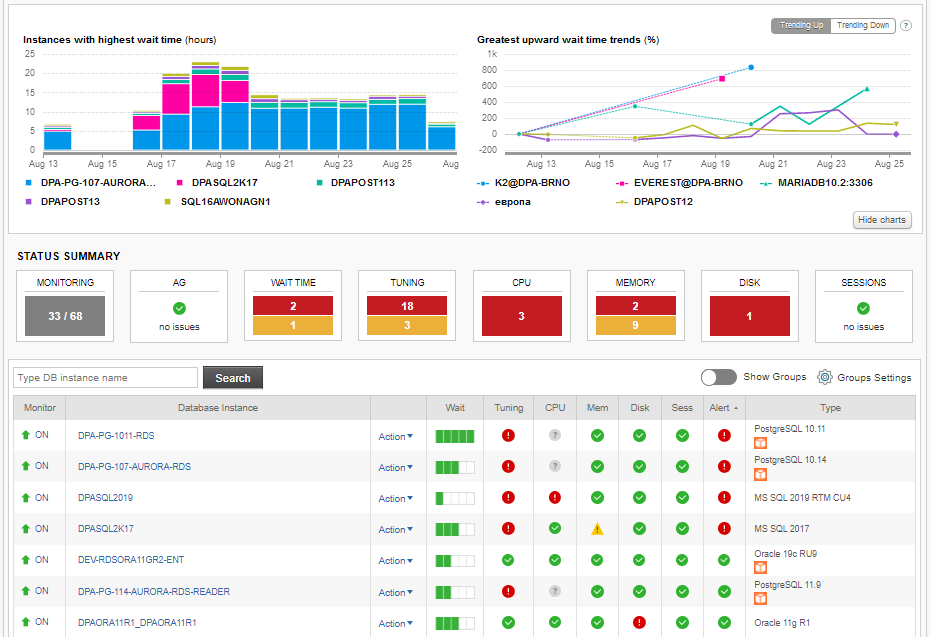Image resolution: width=931 pixels, height=637 pixels.
Task: Click the help question mark icon near Trending Down
Action: click(x=905, y=26)
